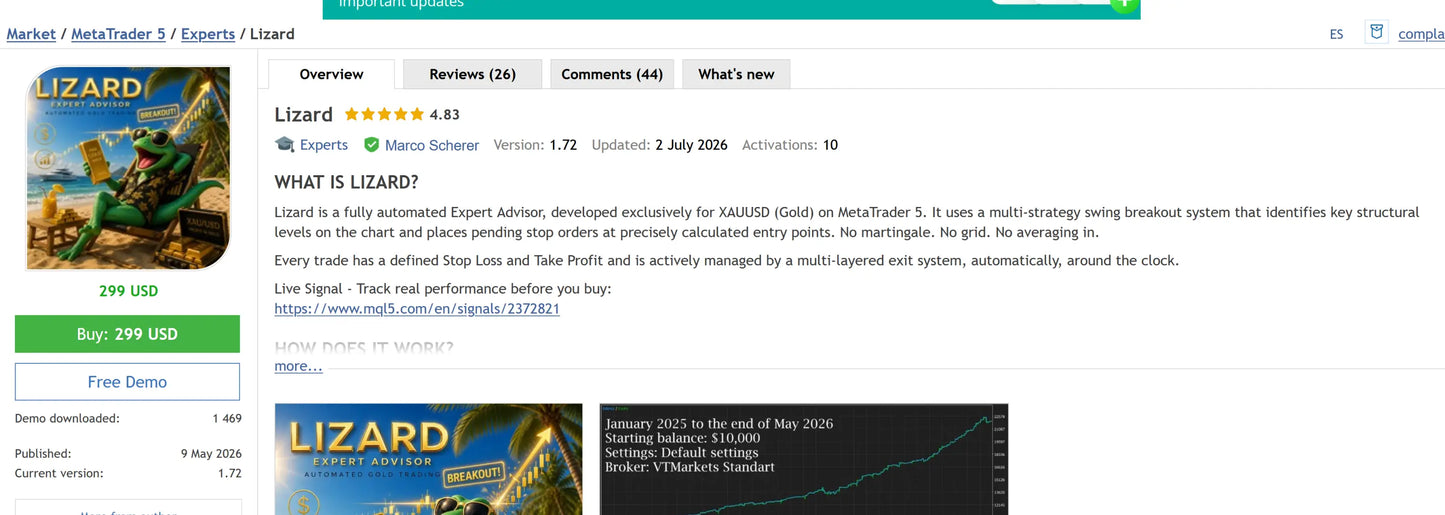Click the Experts graduation cap icon
Screen dimensions: 1445x515
click(x=285, y=145)
